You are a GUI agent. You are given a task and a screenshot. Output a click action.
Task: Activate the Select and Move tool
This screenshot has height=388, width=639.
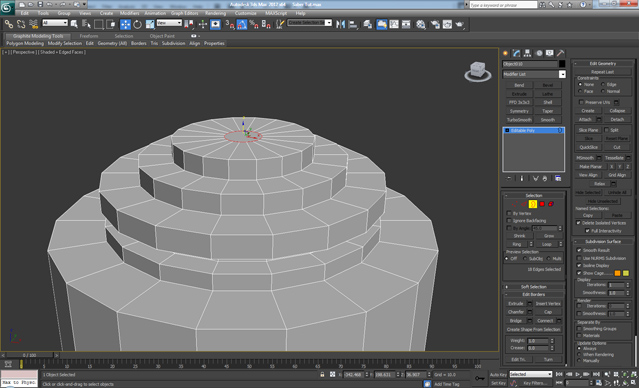coord(126,24)
